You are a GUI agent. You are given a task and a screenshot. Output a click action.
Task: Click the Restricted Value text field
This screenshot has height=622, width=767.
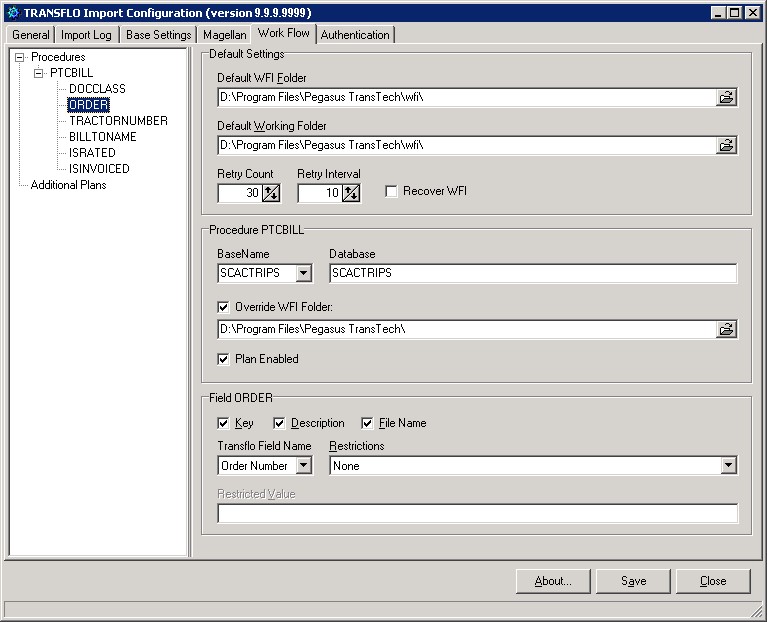[477, 513]
